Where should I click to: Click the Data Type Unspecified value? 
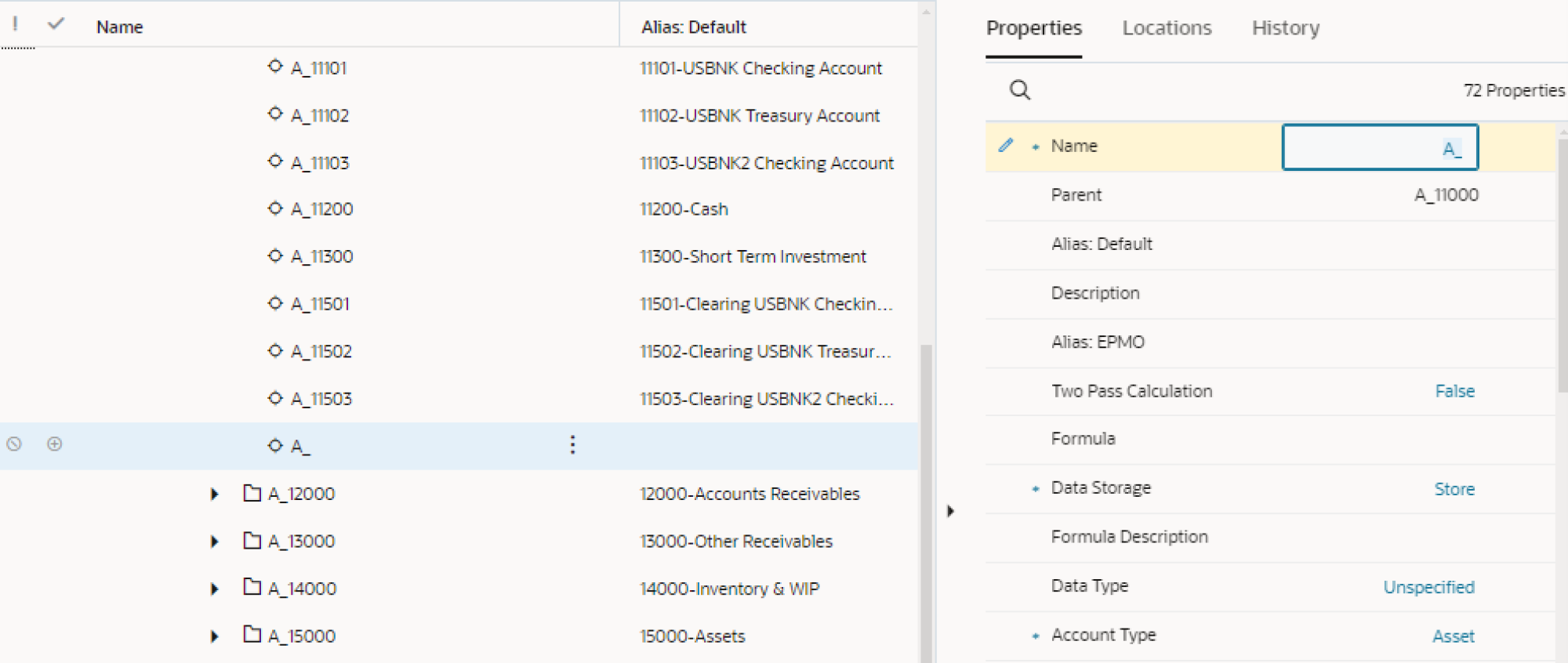pyautogui.click(x=1428, y=587)
